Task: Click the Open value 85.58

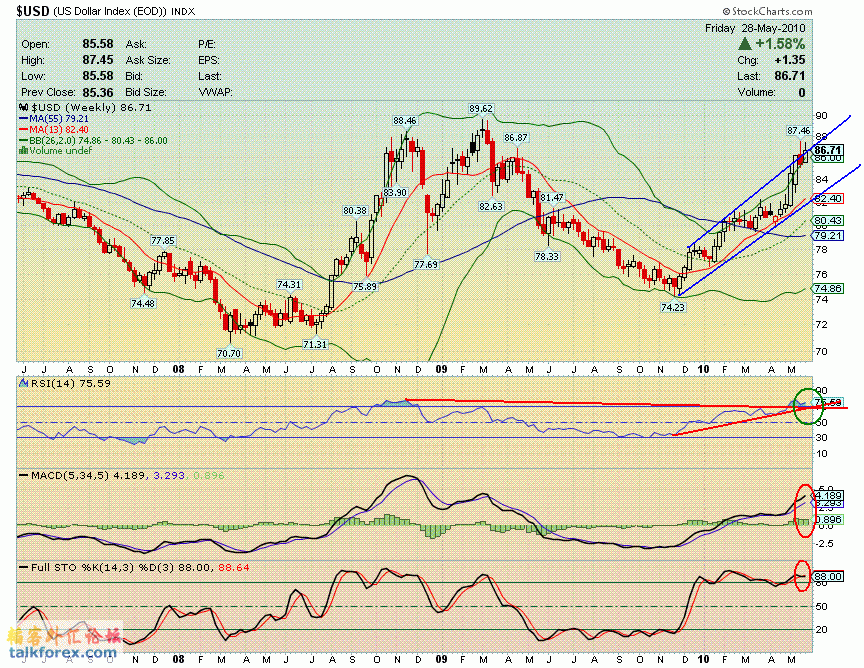Action: pos(98,44)
